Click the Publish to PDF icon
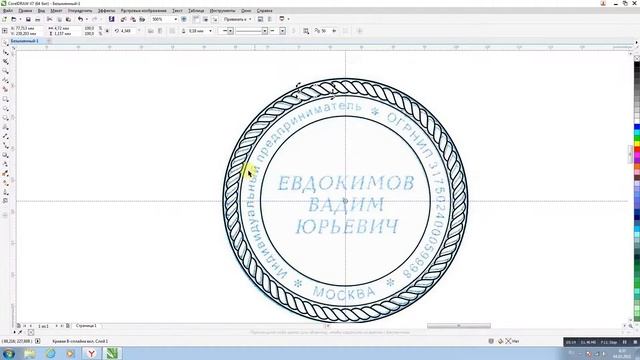Image resolution: width=640 pixels, height=360 pixels. (x=142, y=19)
